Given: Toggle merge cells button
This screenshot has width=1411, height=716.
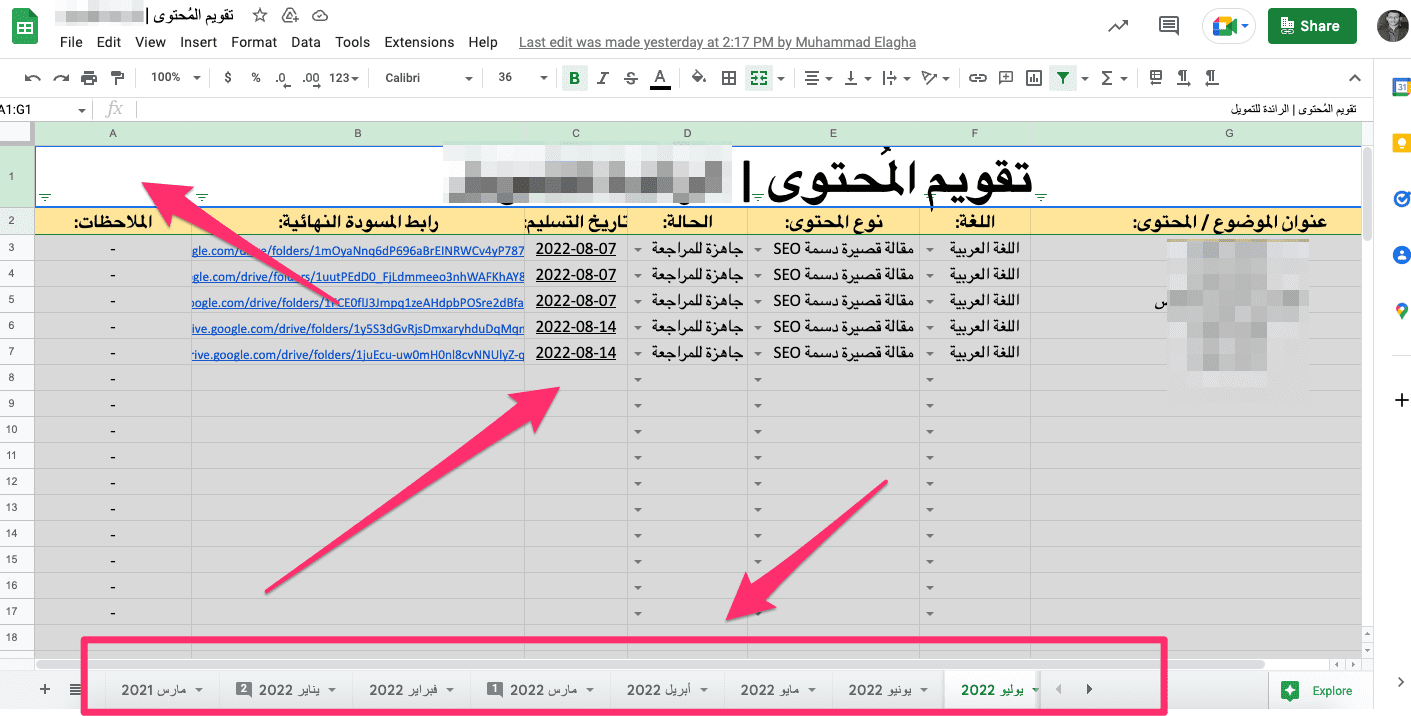Looking at the screenshot, I should 759,78.
